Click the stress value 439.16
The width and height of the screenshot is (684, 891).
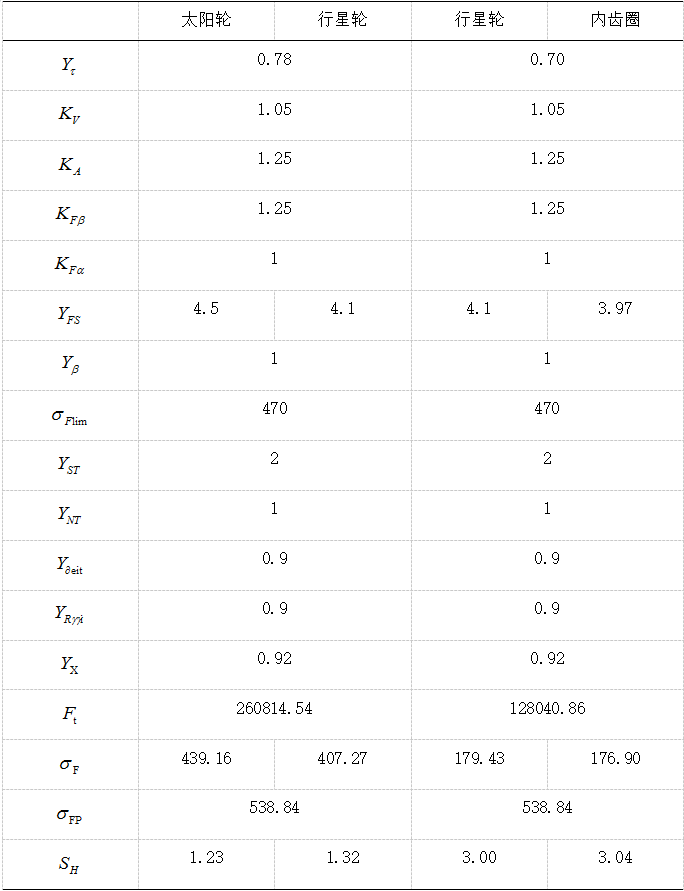[206, 759]
